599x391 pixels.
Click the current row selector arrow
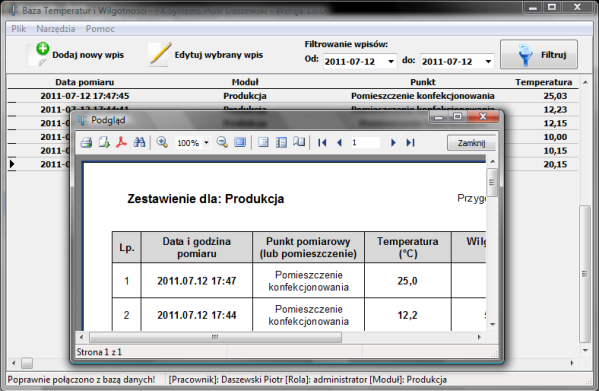[12, 164]
